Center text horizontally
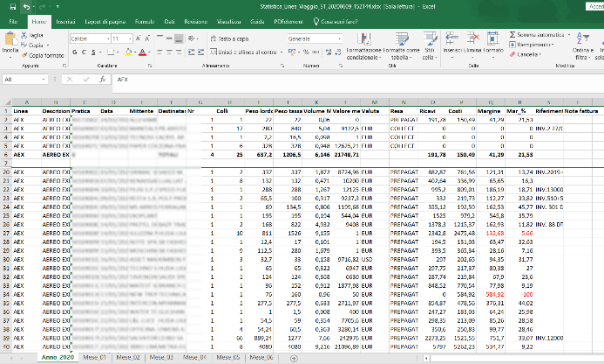The height and width of the screenshot is (364, 604). [169, 52]
